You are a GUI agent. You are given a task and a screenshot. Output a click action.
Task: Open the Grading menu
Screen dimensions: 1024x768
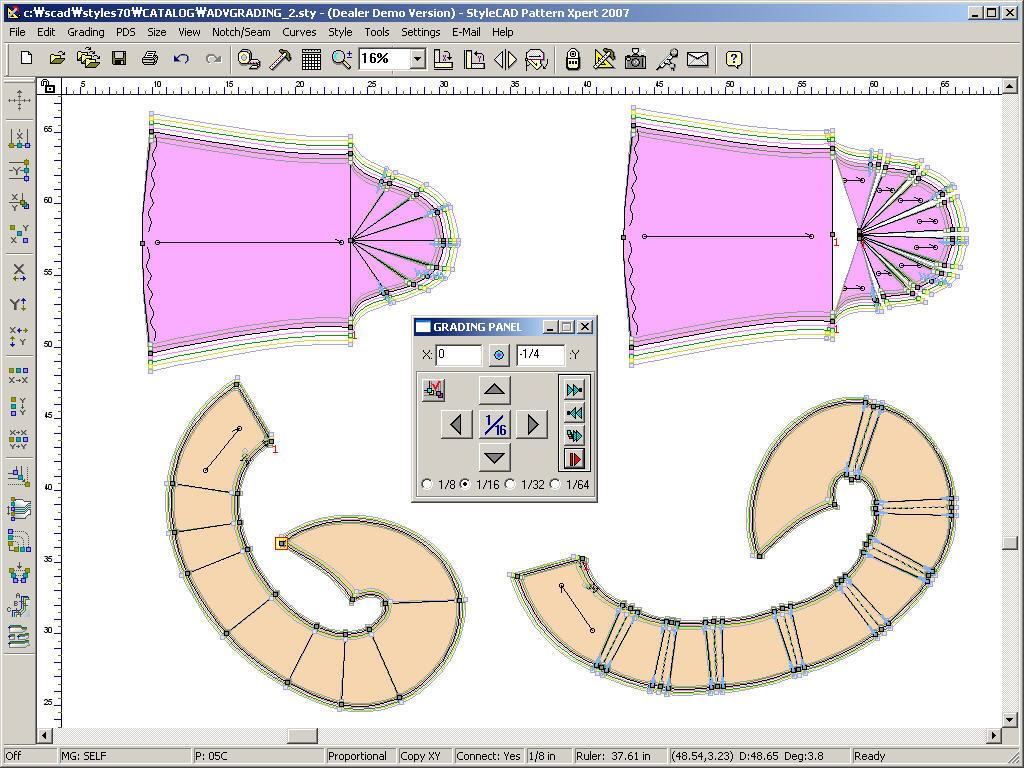[85, 32]
